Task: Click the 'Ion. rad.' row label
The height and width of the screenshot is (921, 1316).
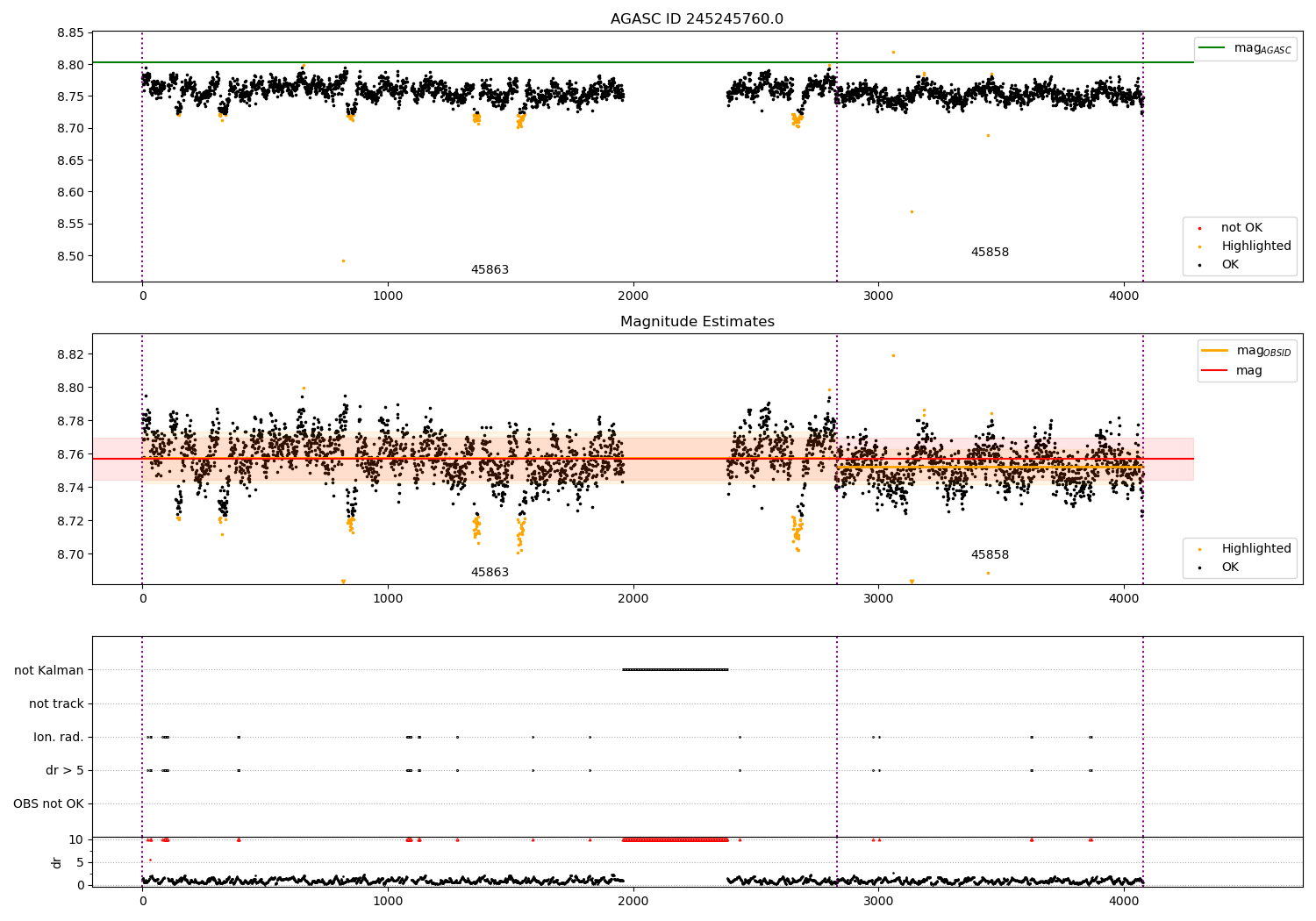Action: pos(59,738)
